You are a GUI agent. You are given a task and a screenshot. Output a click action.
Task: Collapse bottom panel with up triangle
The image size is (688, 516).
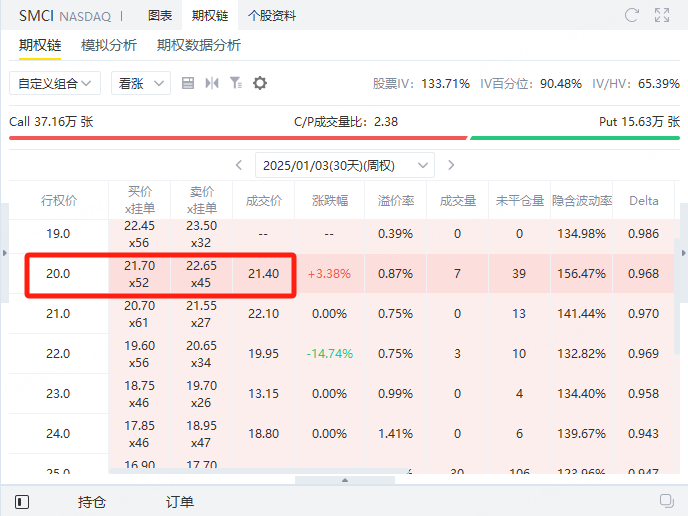click(345, 480)
